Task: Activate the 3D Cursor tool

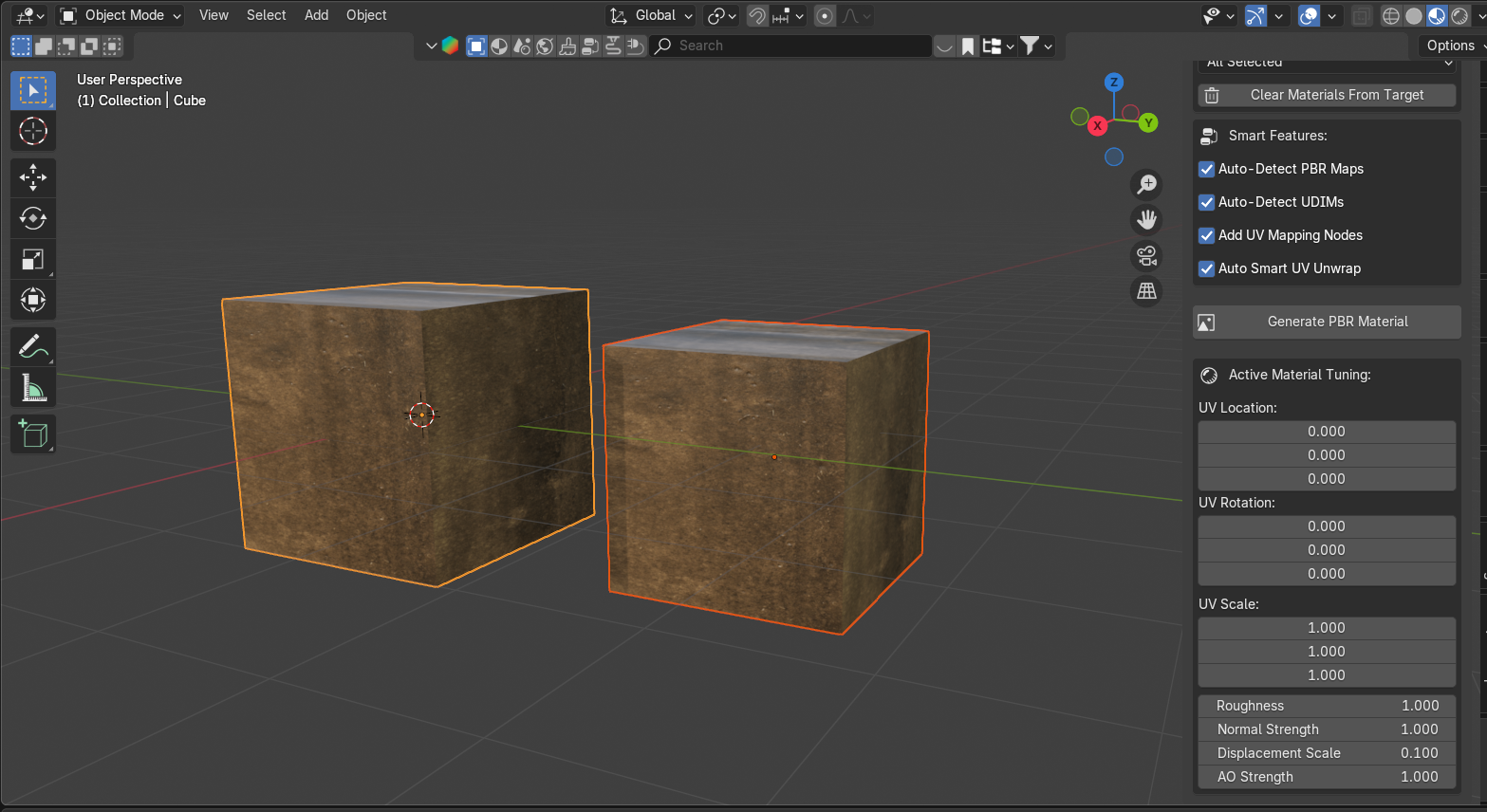Action: (x=33, y=131)
